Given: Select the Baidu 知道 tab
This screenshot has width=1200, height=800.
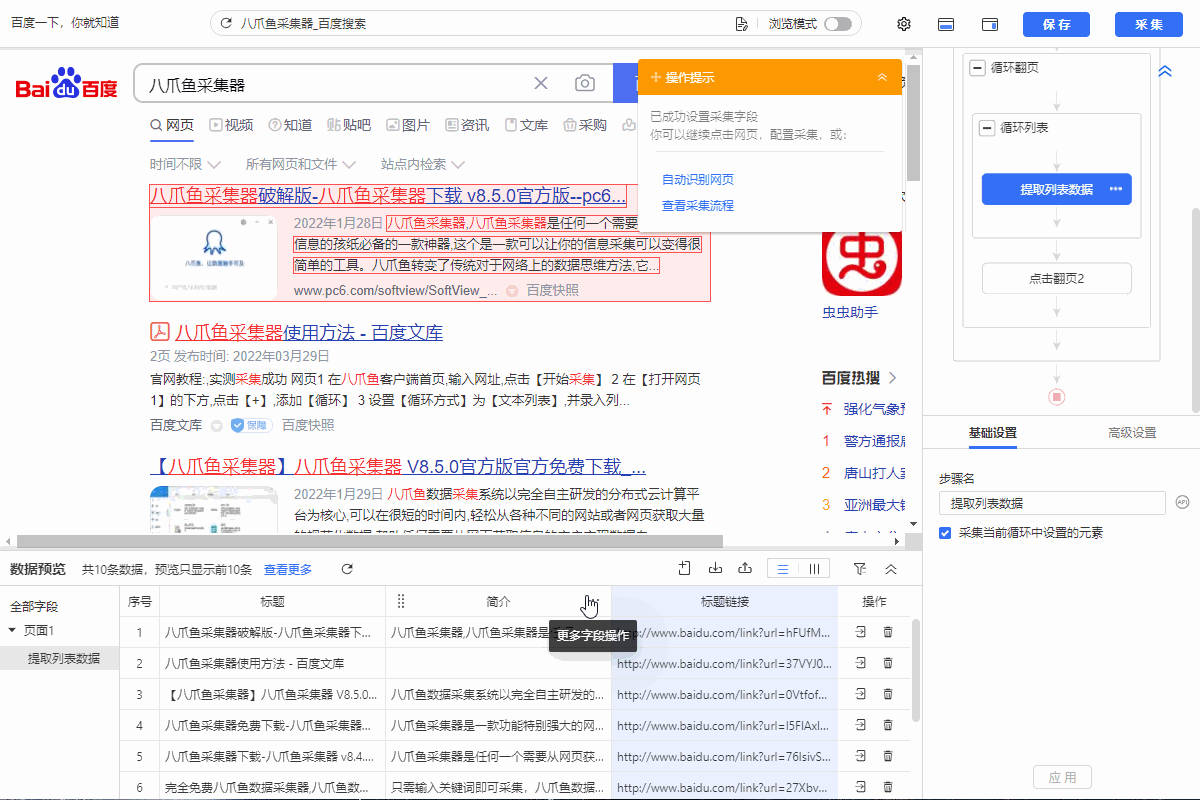Looking at the screenshot, I should coord(290,125).
